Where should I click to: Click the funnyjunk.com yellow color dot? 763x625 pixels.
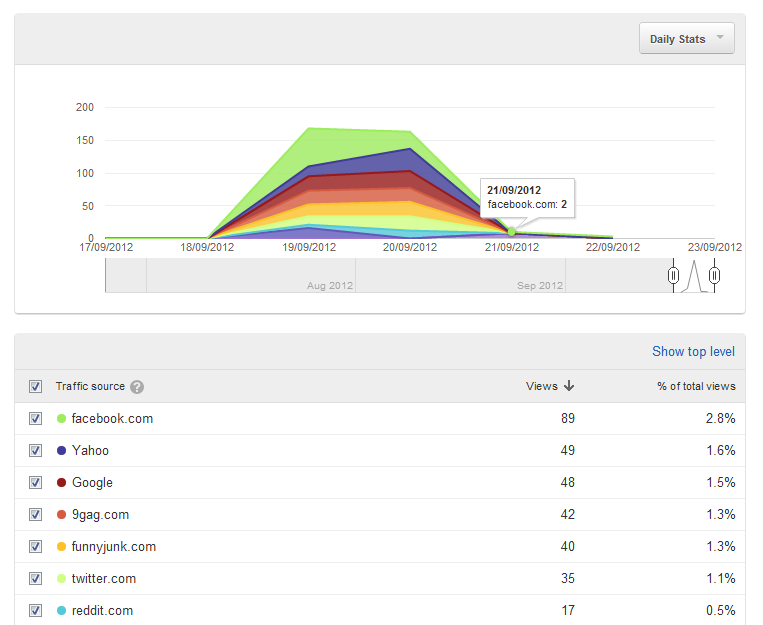click(61, 547)
